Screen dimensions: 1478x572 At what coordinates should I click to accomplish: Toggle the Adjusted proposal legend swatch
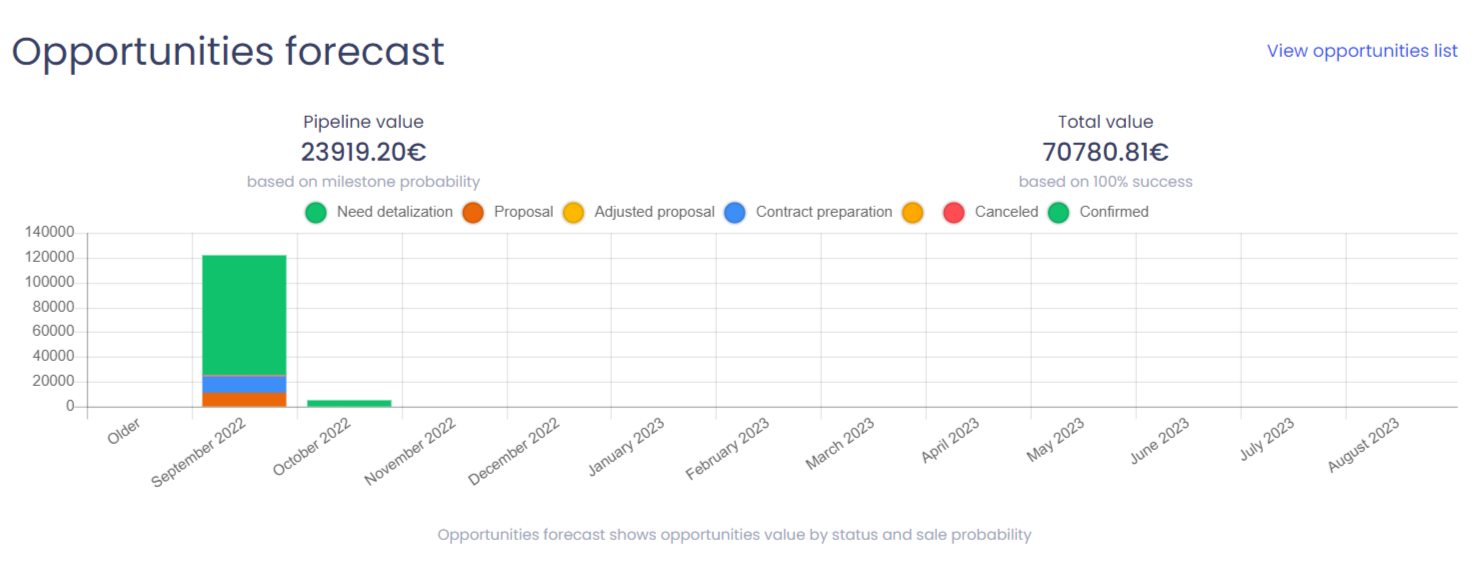point(573,212)
